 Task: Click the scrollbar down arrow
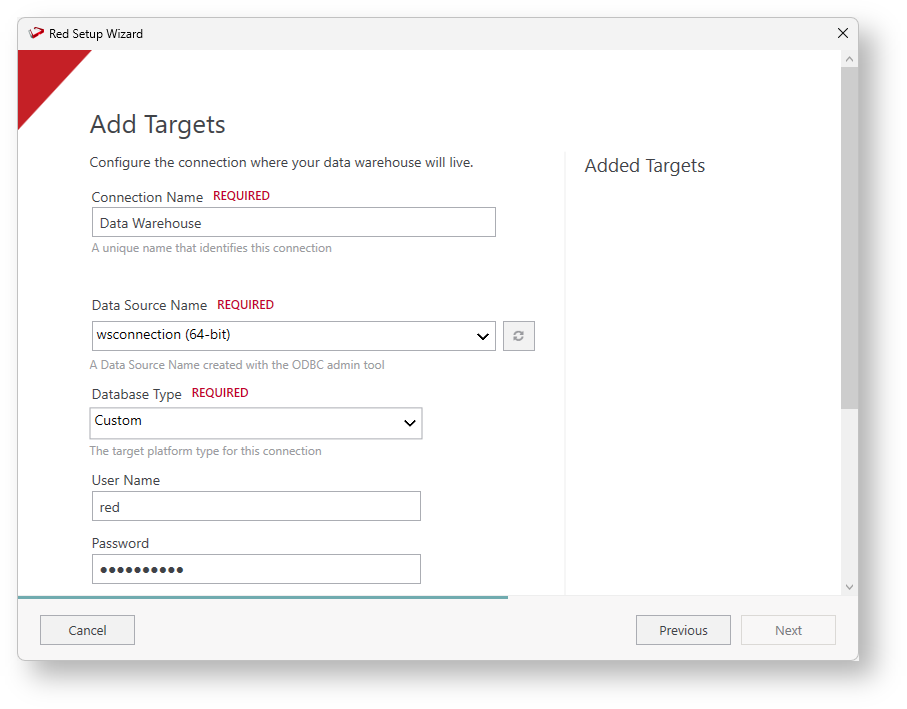point(849,586)
